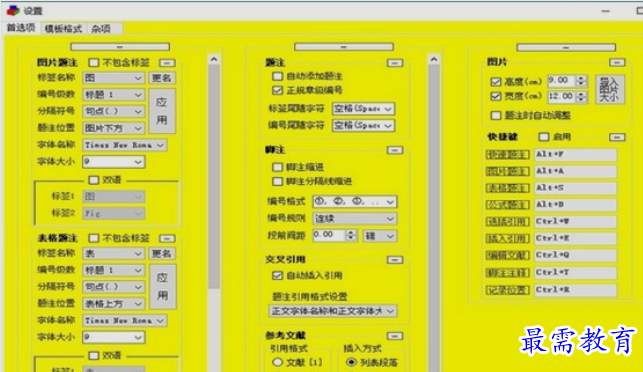Click the Ctrl+Q shortcut field for 编辑文献
The height and width of the screenshot is (372, 643).
pos(575,255)
